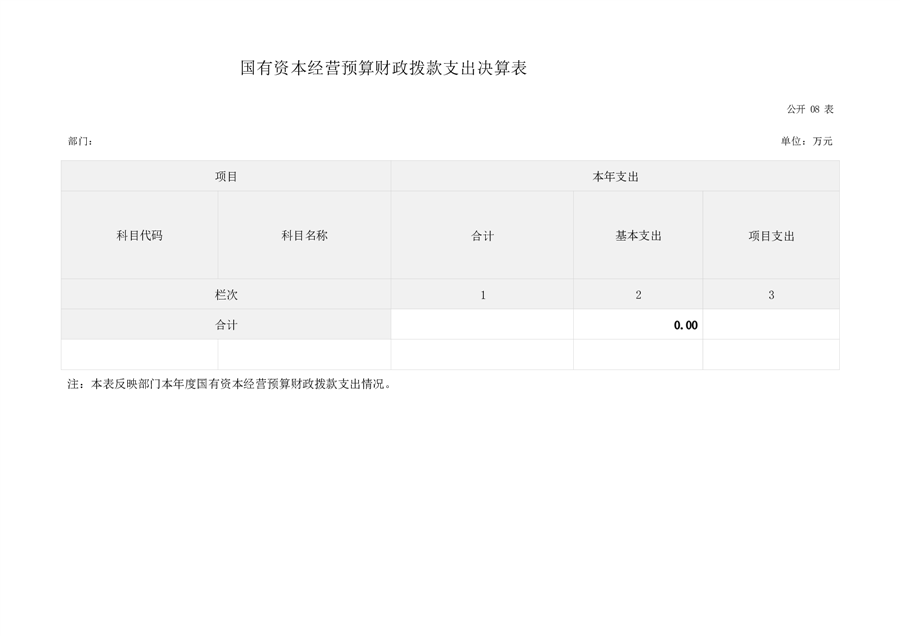Click empty 科目代码 cell in last row

click(139, 354)
